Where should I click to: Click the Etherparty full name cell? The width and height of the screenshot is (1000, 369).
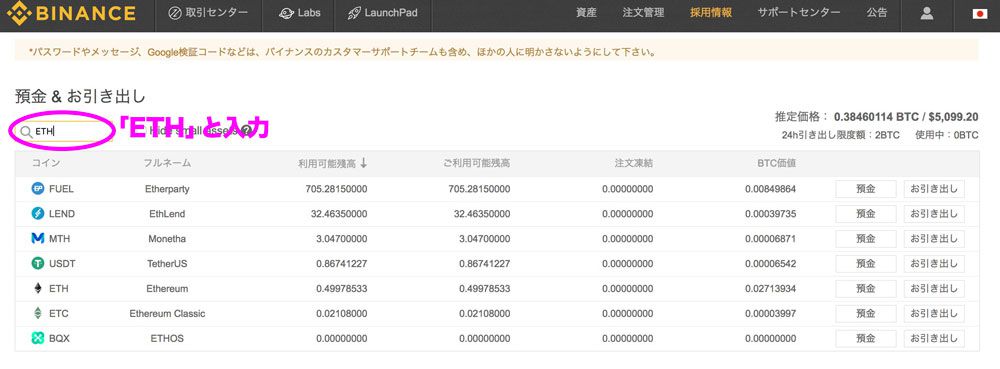[x=167, y=189]
